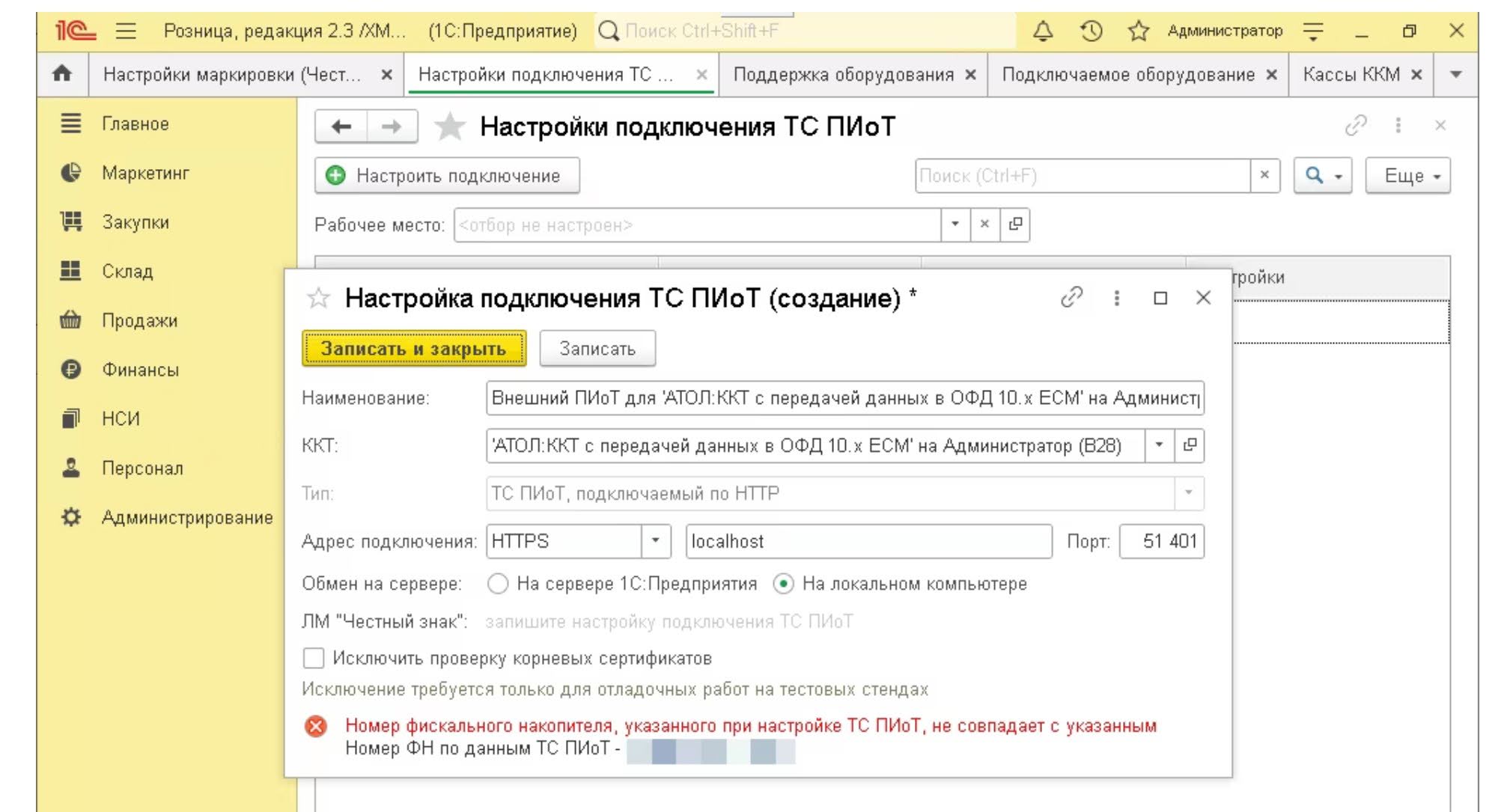Open notifications bell icon
1504x812 pixels.
coord(1043,31)
